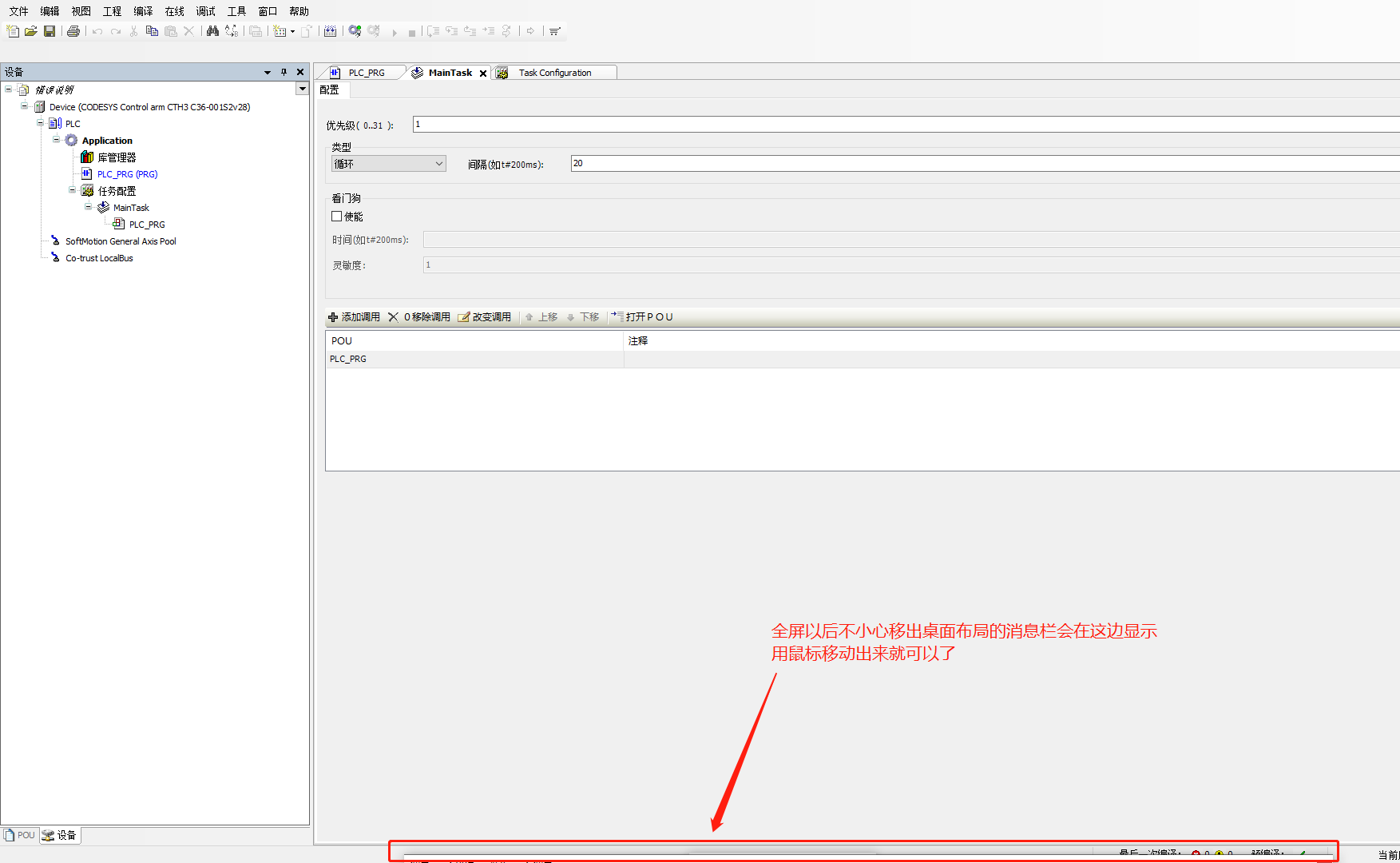Click 添加调用 add call button
Screen dimensions: 1400x863
354,317
